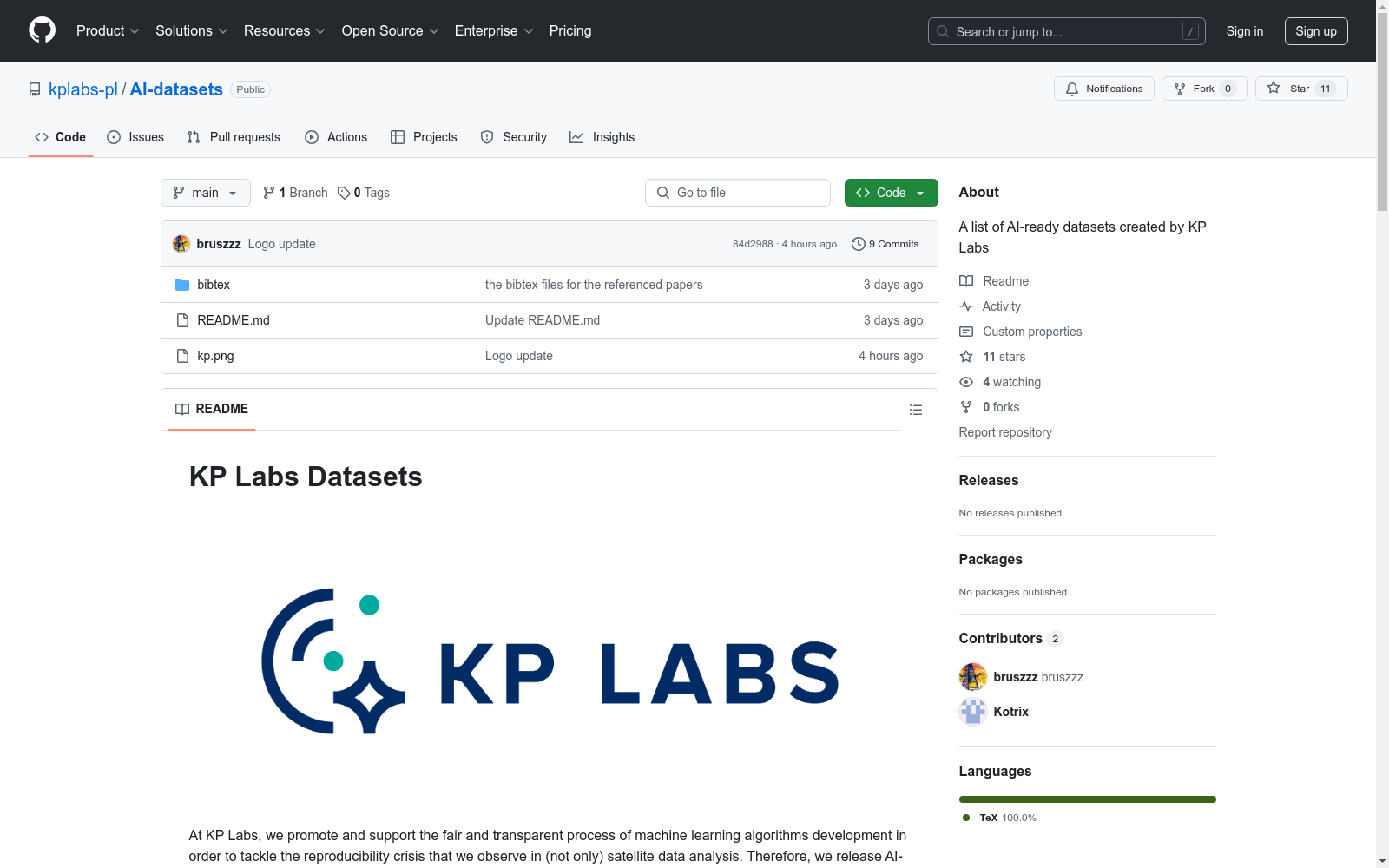Switch to the Pull requests tab
Viewport: 1389px width, 868px height.
point(234,137)
